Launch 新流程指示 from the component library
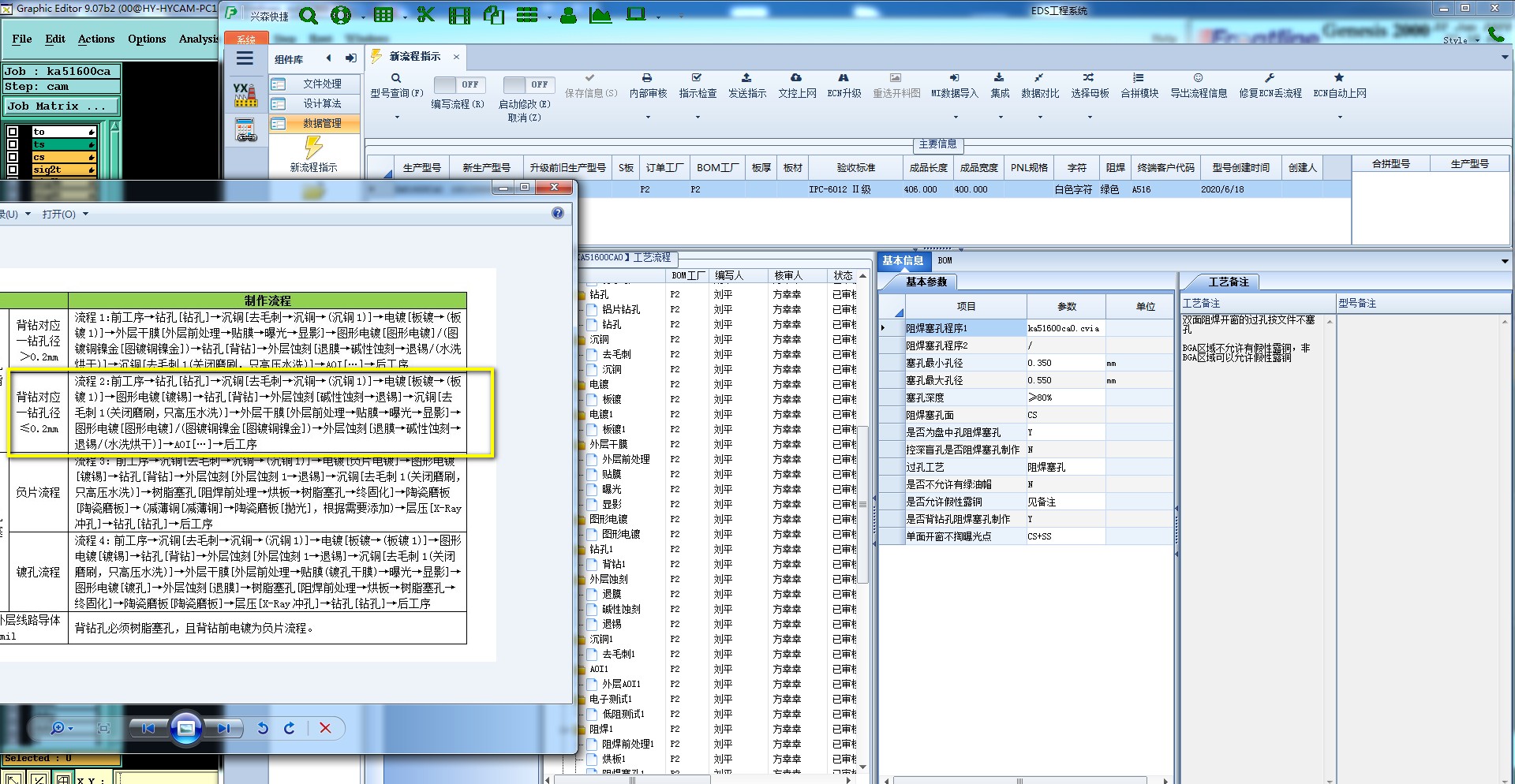The width and height of the screenshot is (1515, 784). click(x=314, y=155)
